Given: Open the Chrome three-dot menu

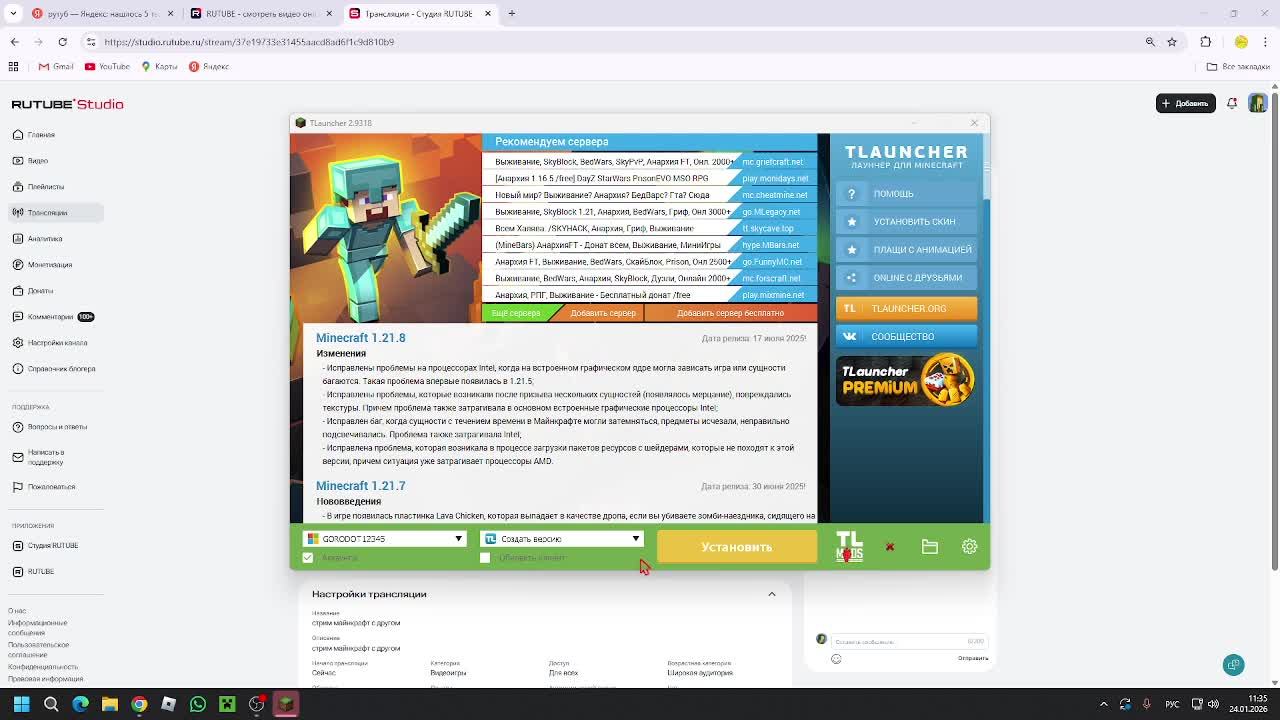Looking at the screenshot, I should point(1265,42).
